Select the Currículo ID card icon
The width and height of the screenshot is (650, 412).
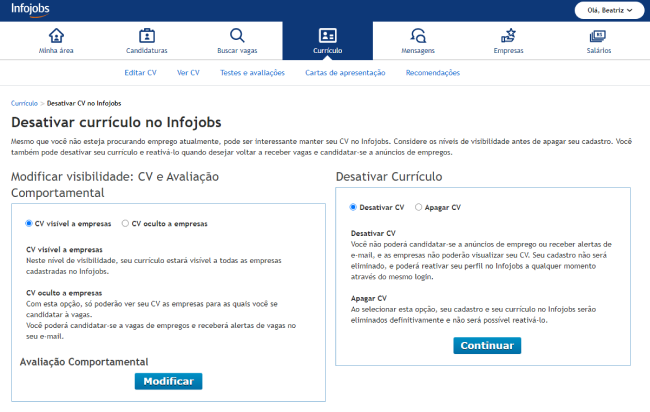(x=328, y=35)
